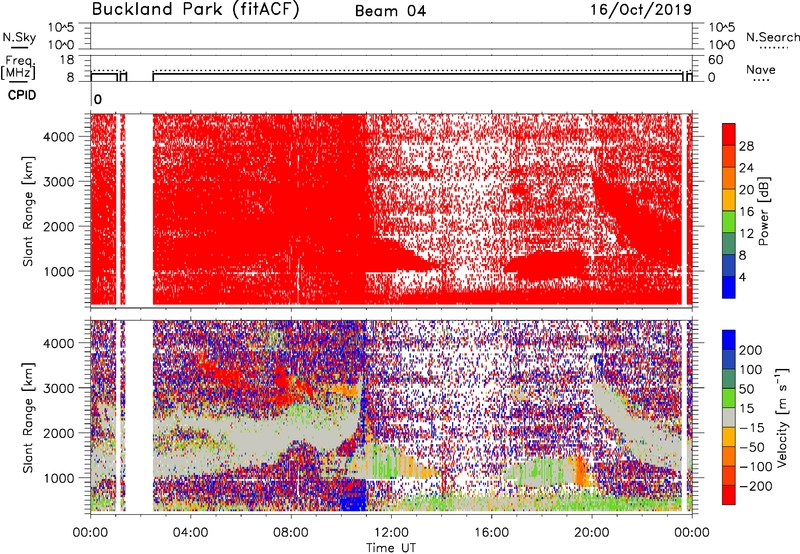Select the CPID label
Viewport: 800px width, 554px height.
click(x=22, y=95)
